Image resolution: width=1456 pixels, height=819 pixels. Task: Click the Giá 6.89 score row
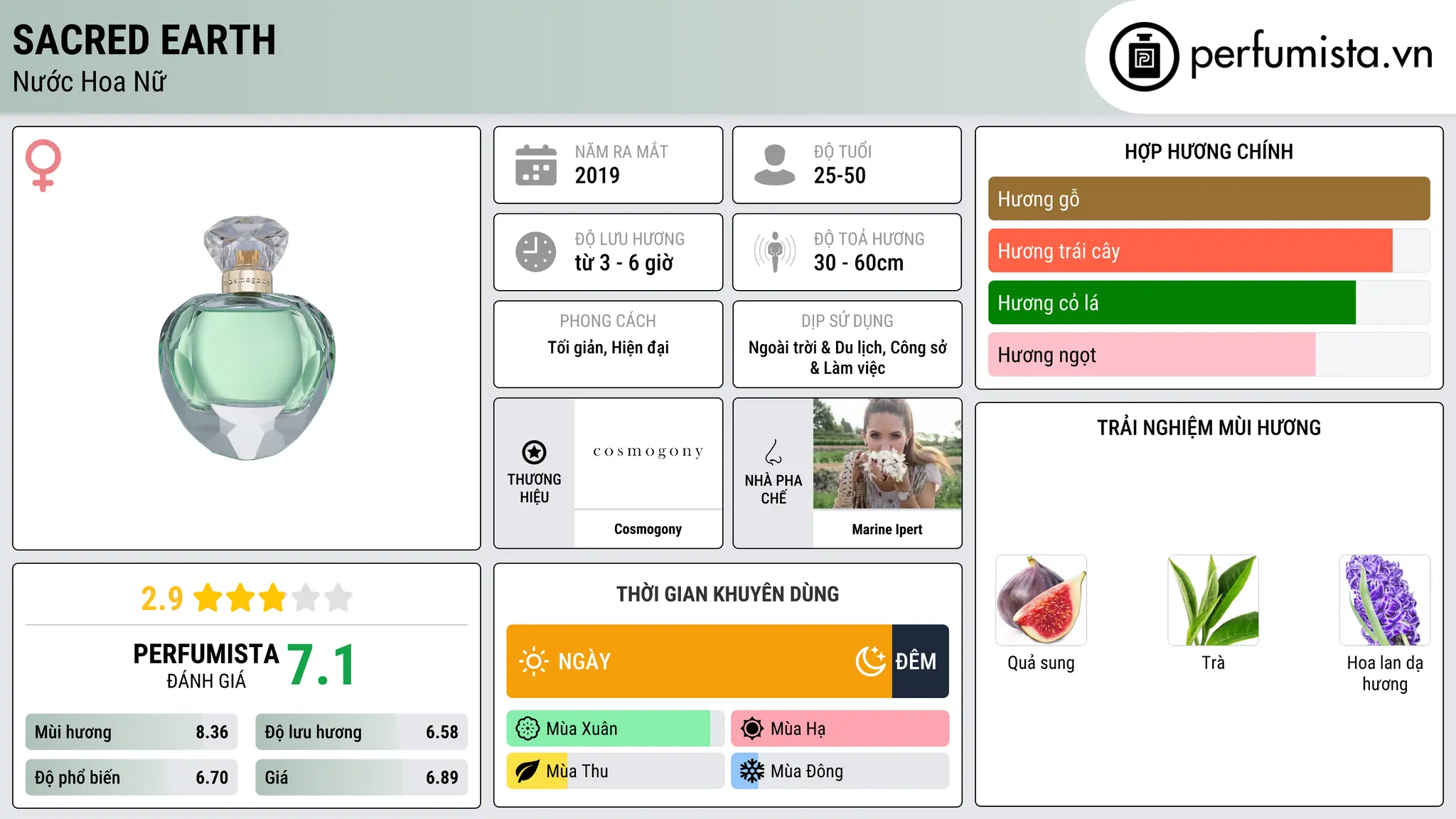(362, 778)
